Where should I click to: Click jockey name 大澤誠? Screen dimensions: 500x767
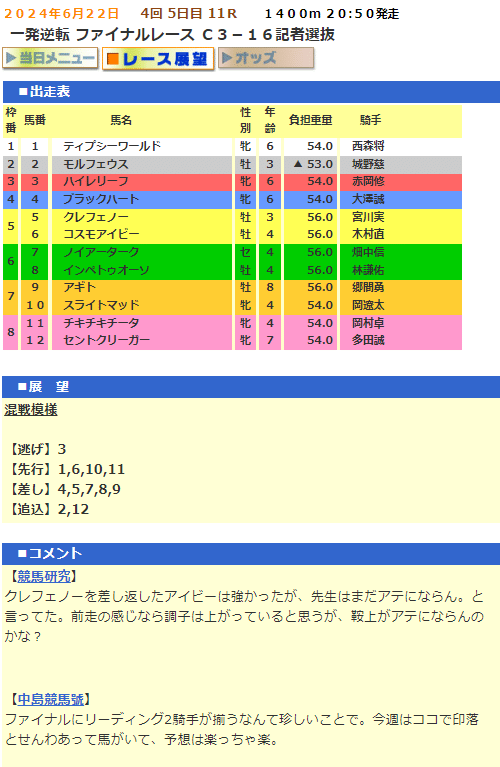click(368, 199)
